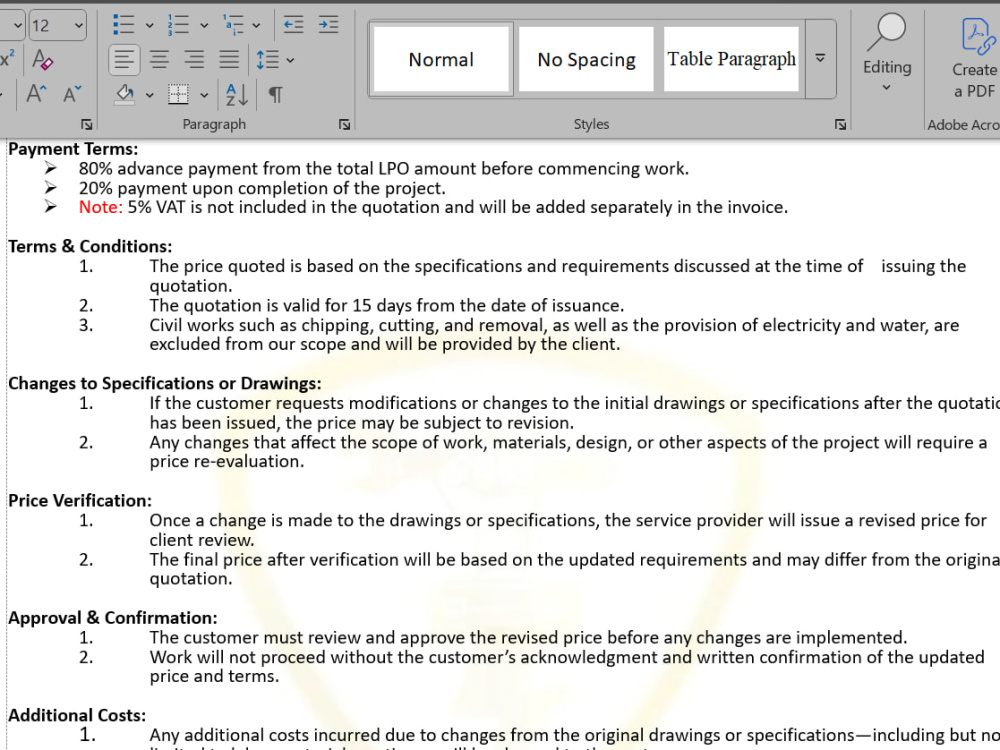The image size is (1000, 750).
Task: Click the 20% payment upon completion line
Action: click(262, 189)
